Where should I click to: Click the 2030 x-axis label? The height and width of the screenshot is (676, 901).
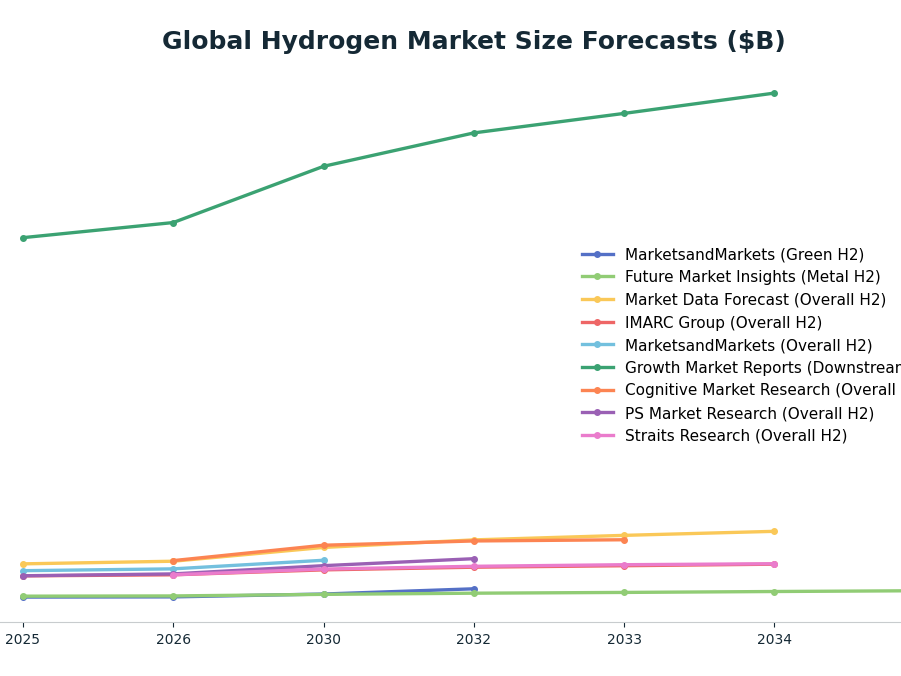(324, 640)
